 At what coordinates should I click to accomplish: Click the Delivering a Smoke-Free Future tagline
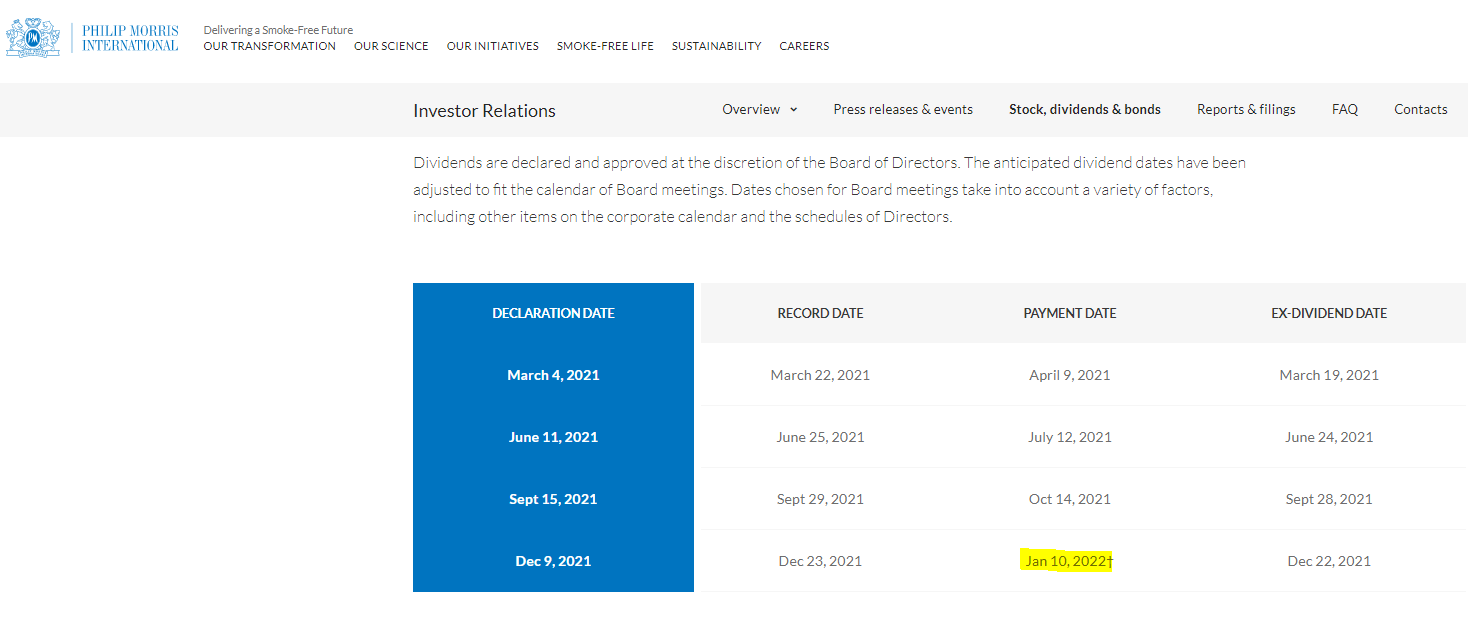point(278,30)
